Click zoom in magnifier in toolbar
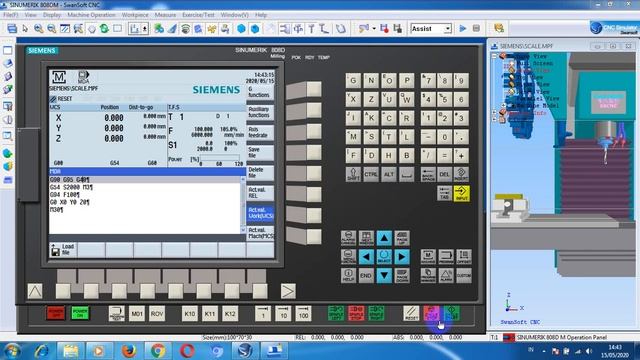640x360 pixels. (x=38, y=29)
